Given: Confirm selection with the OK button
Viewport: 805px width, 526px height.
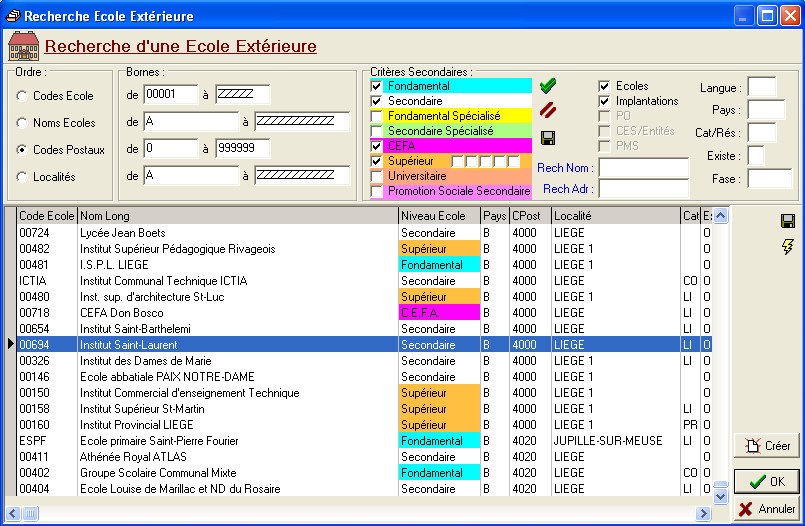Looking at the screenshot, I should tap(767, 481).
